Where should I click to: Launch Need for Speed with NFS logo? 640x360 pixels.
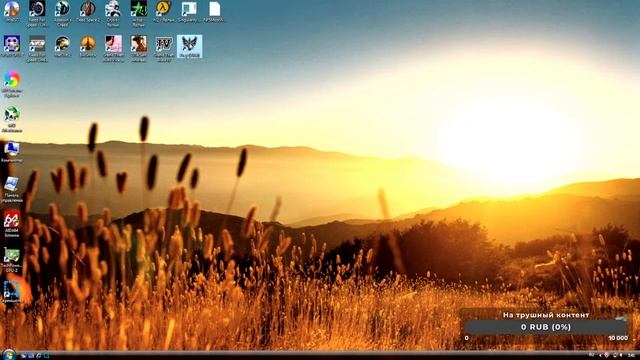click(37, 48)
